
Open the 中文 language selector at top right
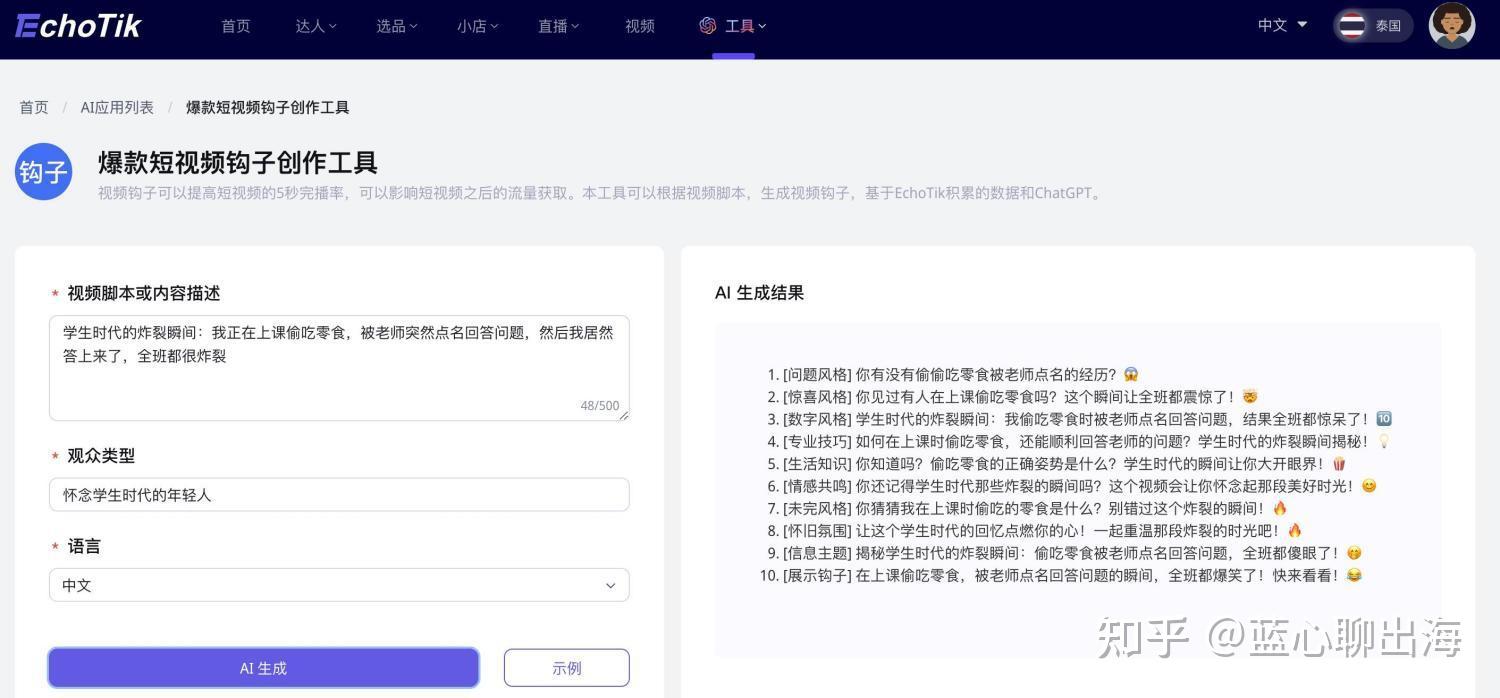coord(1280,25)
